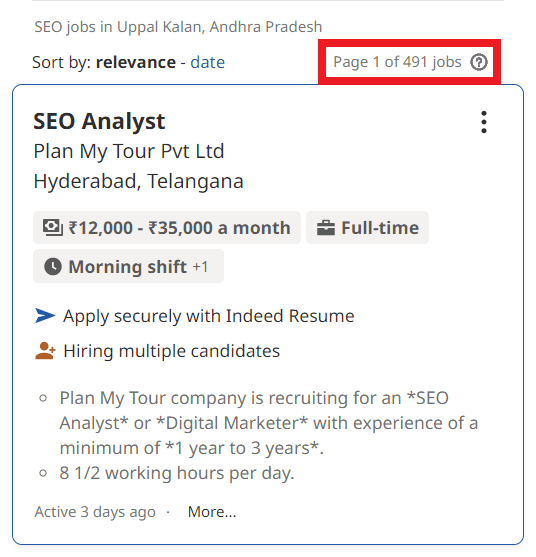Sort job results by date
The image size is (536, 557).
point(207,62)
